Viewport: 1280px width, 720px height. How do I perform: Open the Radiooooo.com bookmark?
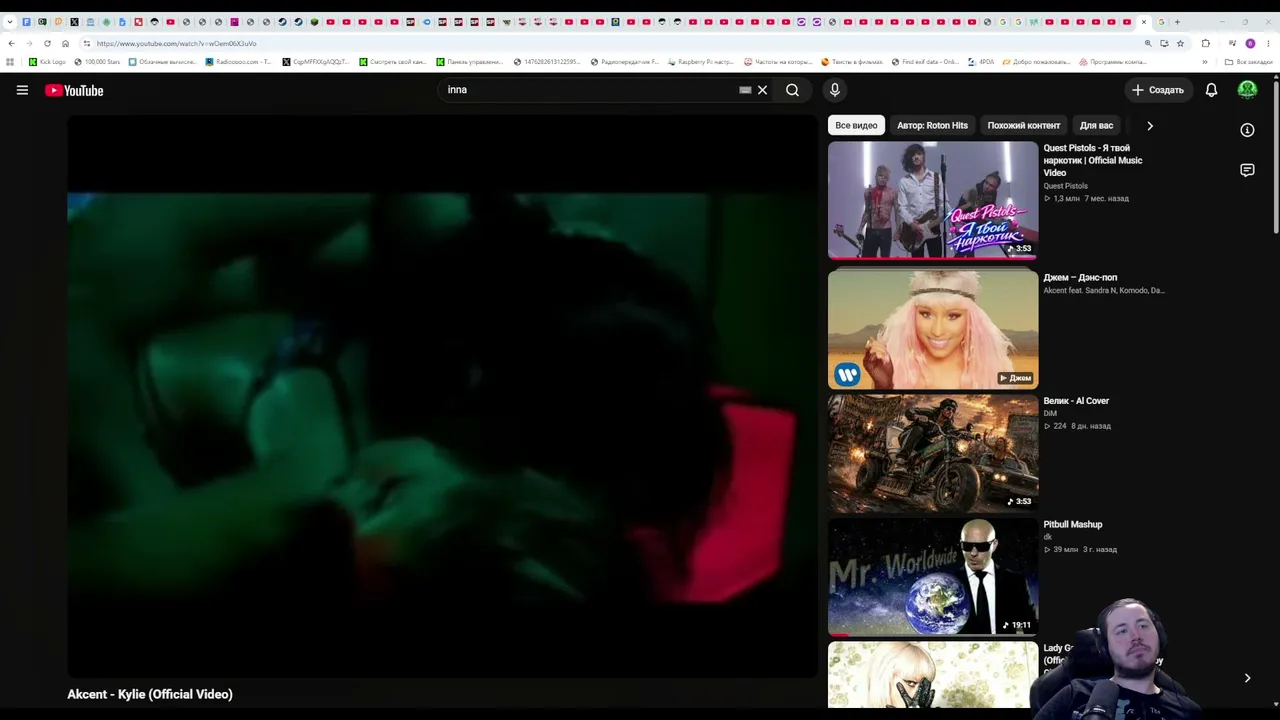click(238, 62)
